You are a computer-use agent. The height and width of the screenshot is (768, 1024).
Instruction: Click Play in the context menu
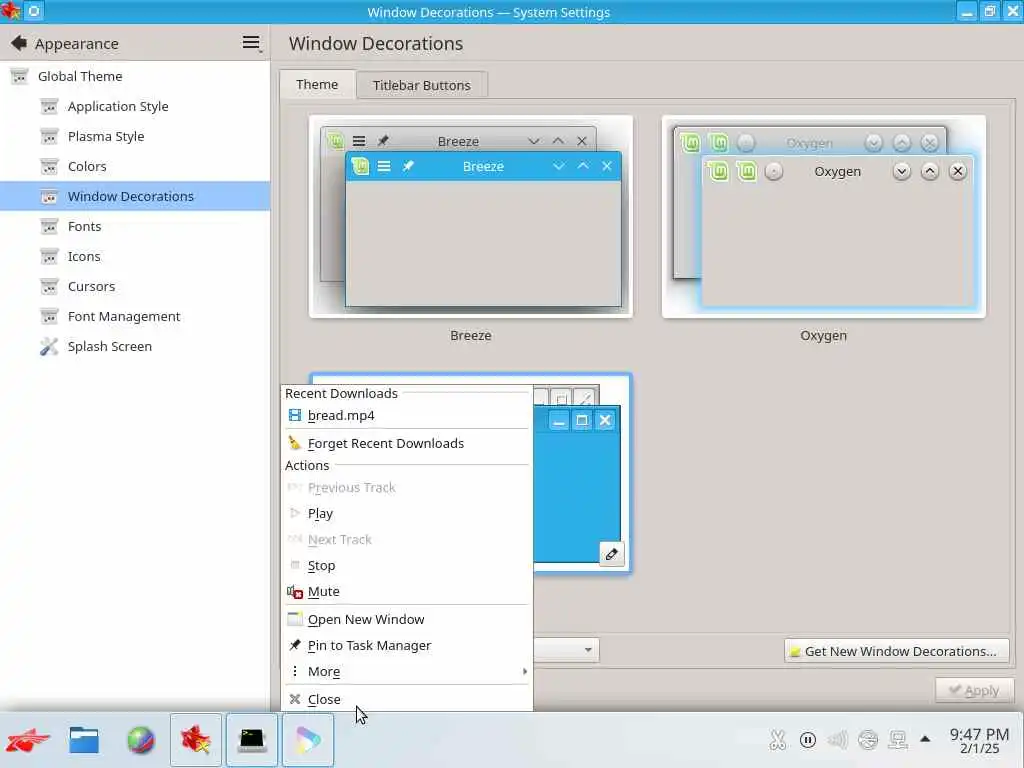point(407,513)
